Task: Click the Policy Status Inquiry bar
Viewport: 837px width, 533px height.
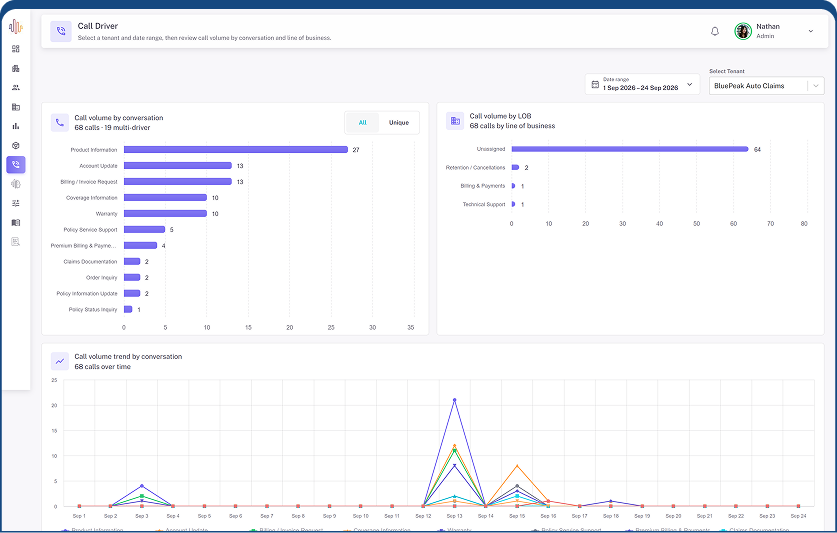Action: pos(128,309)
